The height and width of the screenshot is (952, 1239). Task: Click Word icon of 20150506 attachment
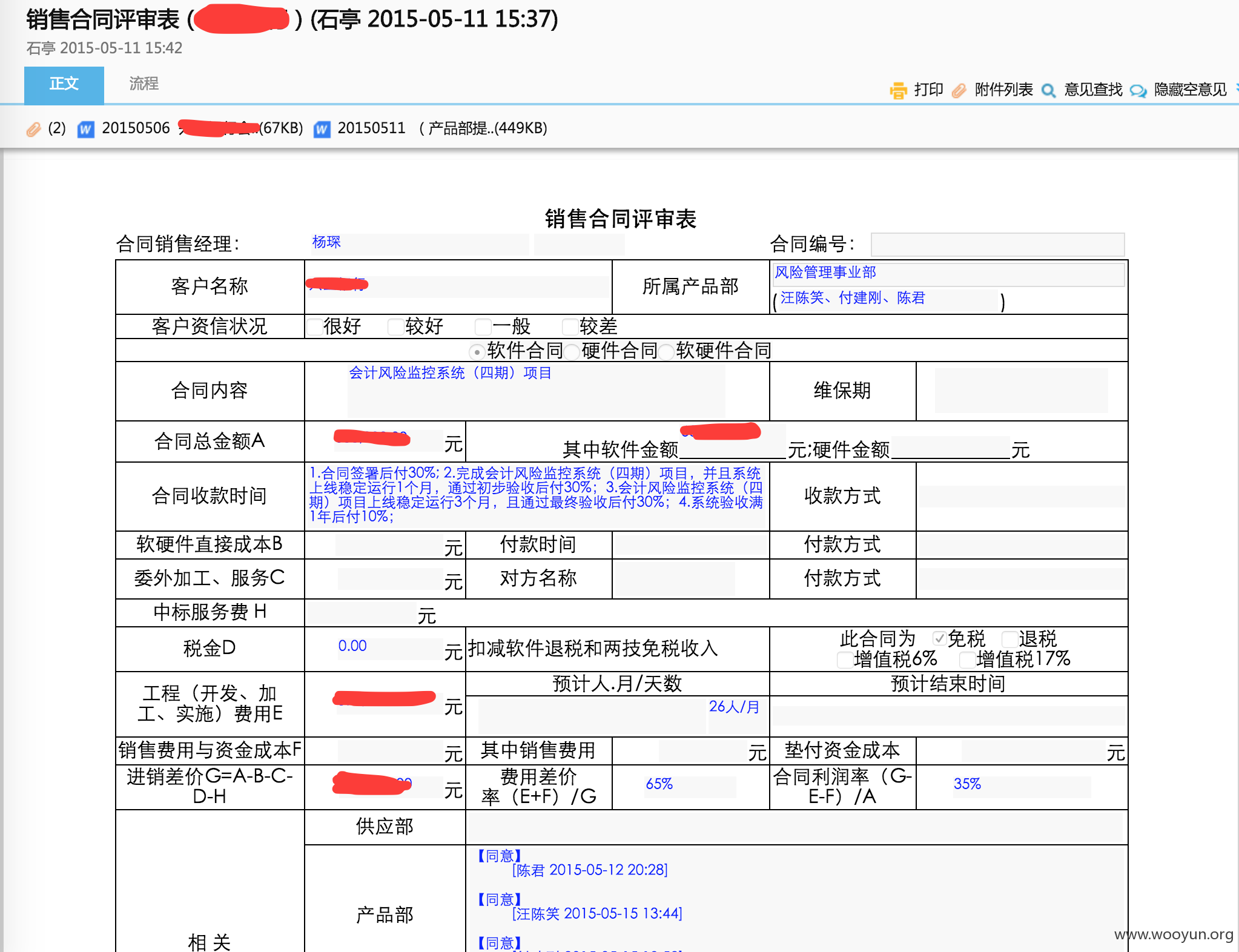pos(86,129)
